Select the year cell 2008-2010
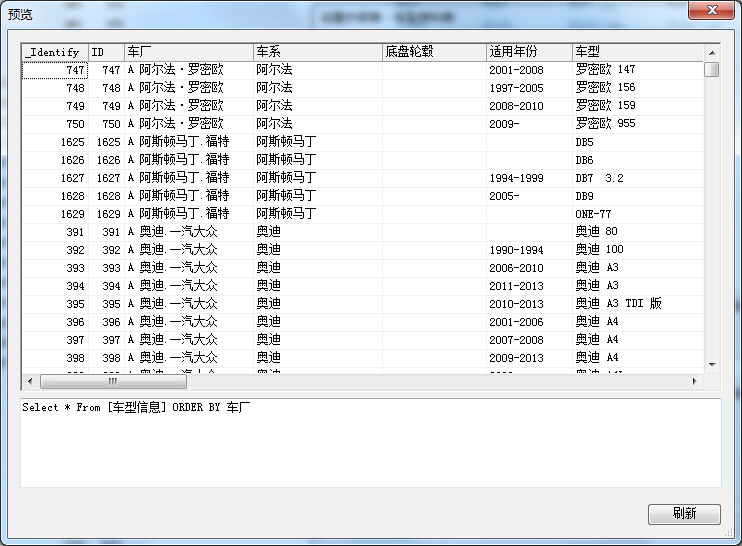Image resolution: width=742 pixels, height=546 pixels. [x=530, y=106]
